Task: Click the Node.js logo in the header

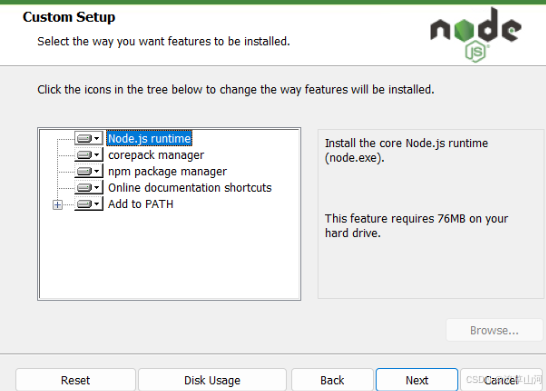Action: [x=476, y=34]
